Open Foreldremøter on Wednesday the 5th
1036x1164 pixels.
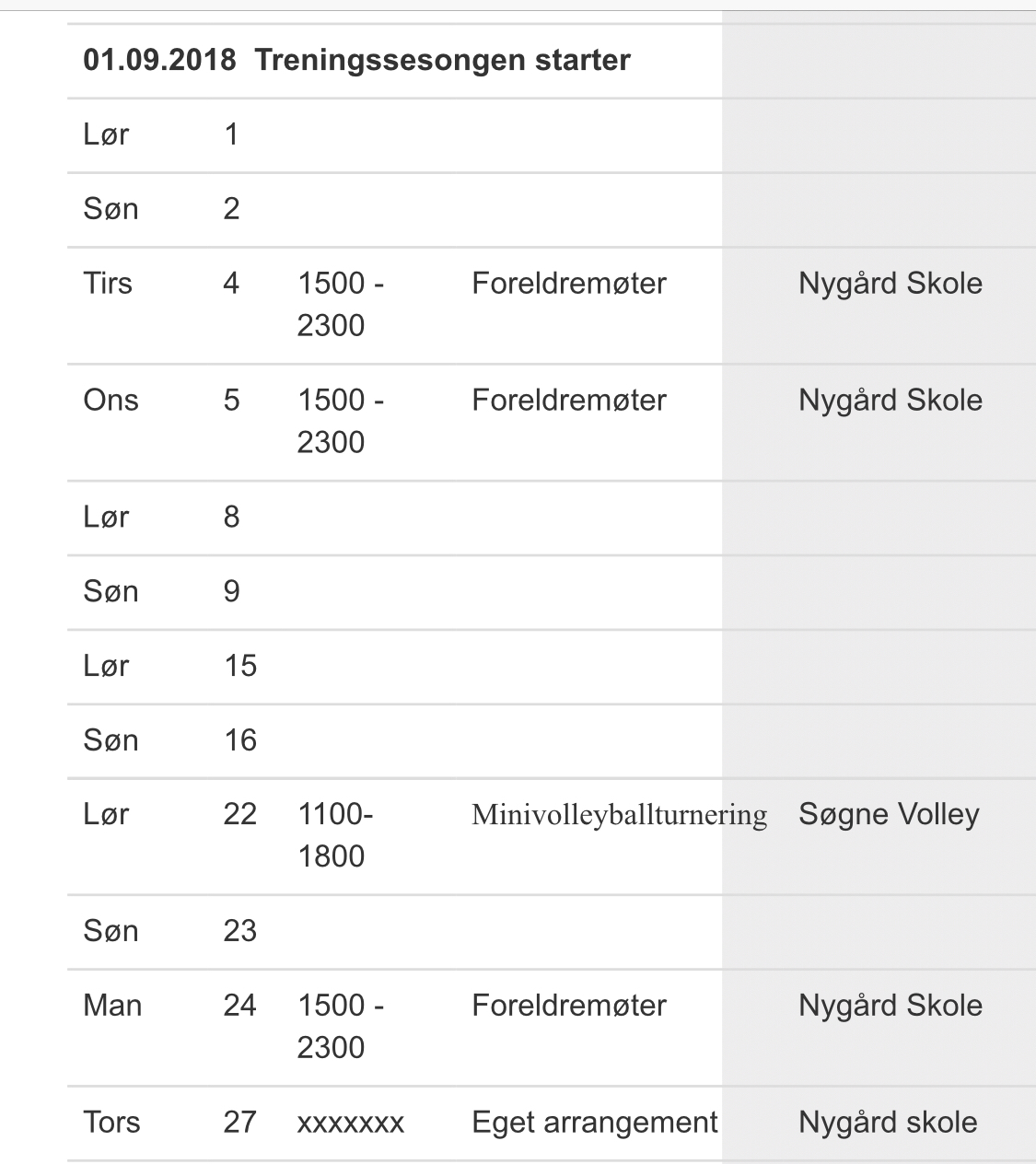[x=569, y=401]
